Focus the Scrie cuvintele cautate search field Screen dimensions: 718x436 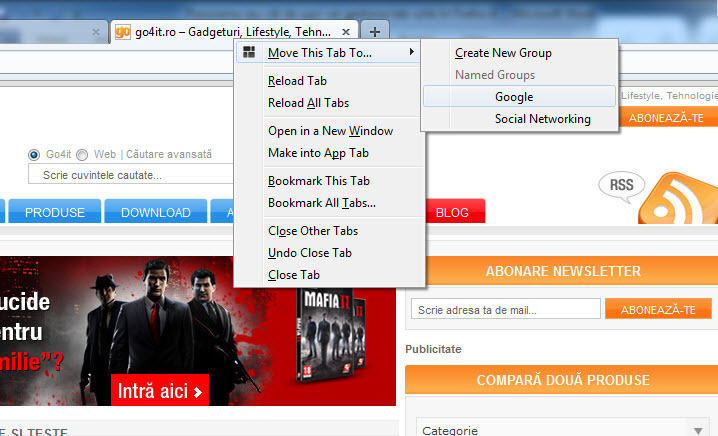click(x=131, y=174)
